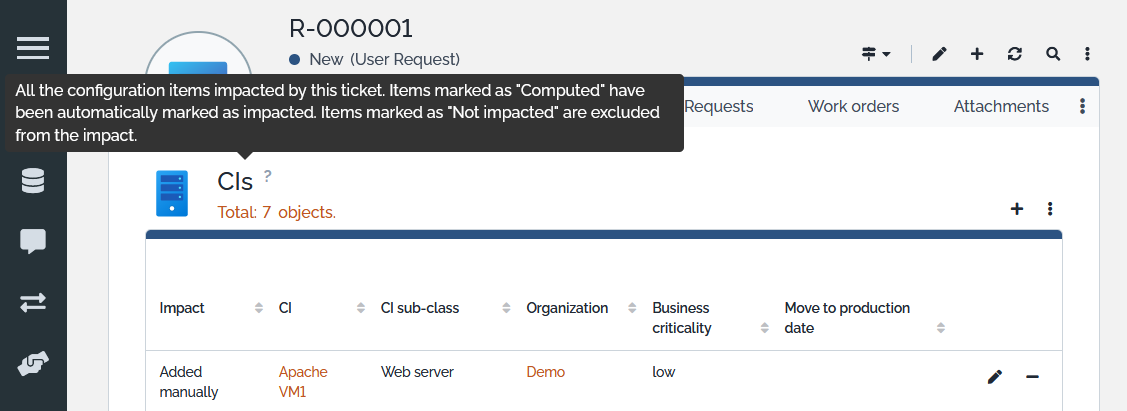Screen dimensions: 1127x411
Task: Open the ticket actions dropdown menu
Action: 876,54
